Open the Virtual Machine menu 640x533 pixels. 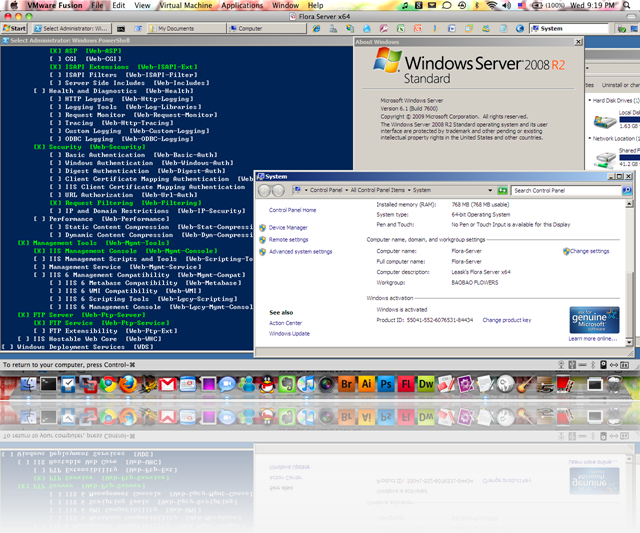(x=186, y=5)
